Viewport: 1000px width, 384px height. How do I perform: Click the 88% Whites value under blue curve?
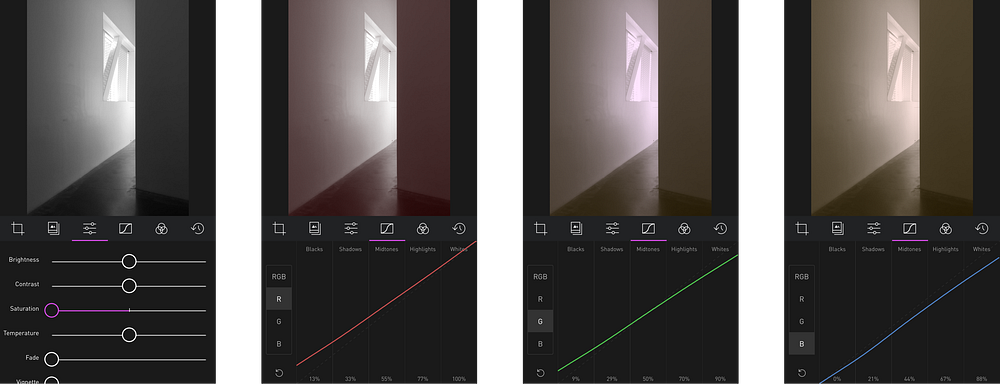[982, 379]
